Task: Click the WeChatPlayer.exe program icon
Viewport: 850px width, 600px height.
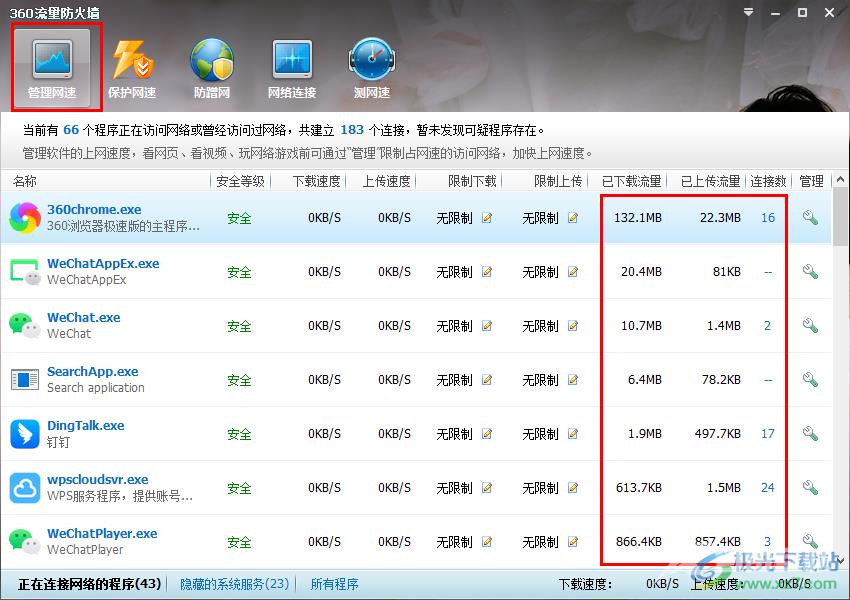Action: (25, 541)
